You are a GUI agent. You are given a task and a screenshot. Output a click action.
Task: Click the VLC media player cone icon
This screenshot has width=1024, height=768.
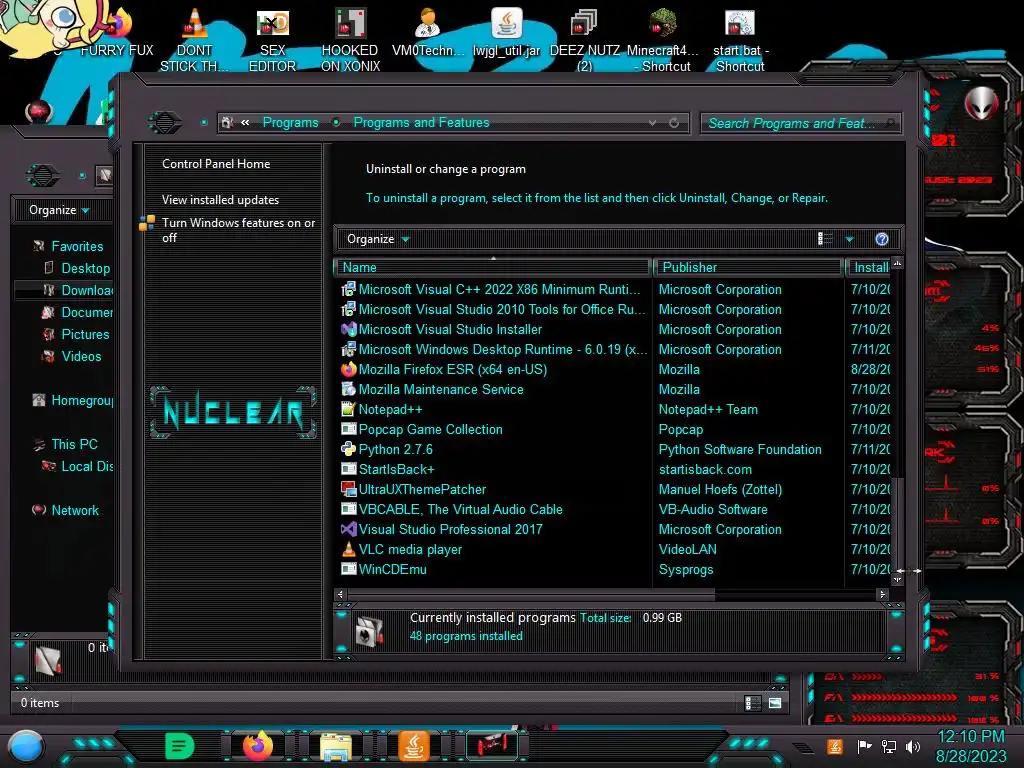coord(349,549)
